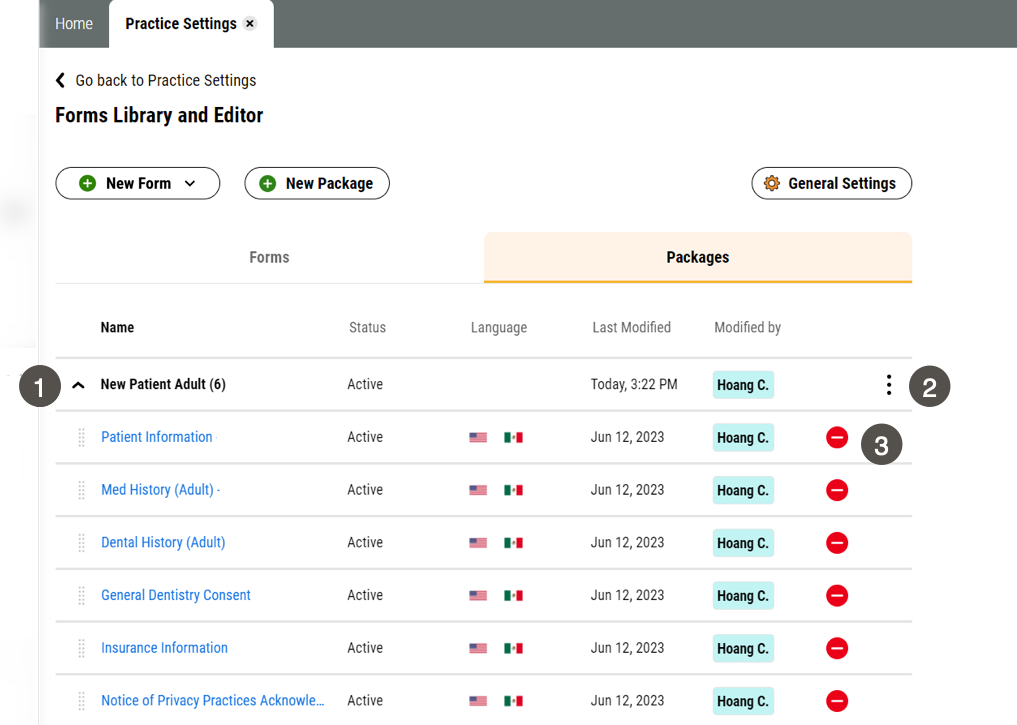The image size is (1017, 725).
Task: Remove Med History (Adult) from package
Action: point(837,490)
